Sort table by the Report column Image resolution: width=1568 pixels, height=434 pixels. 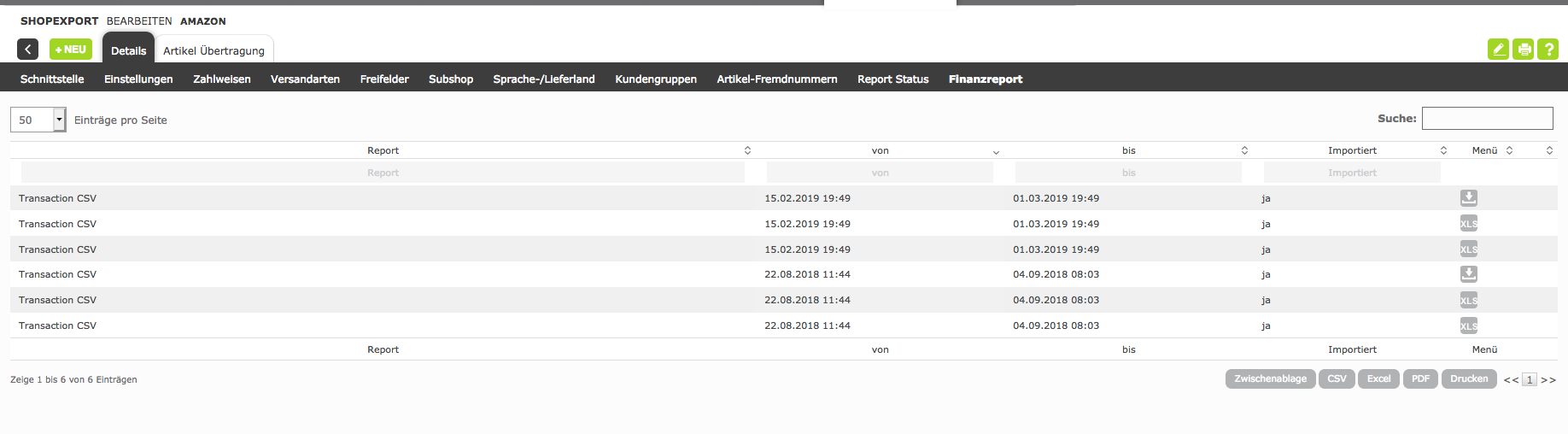pyautogui.click(x=383, y=150)
